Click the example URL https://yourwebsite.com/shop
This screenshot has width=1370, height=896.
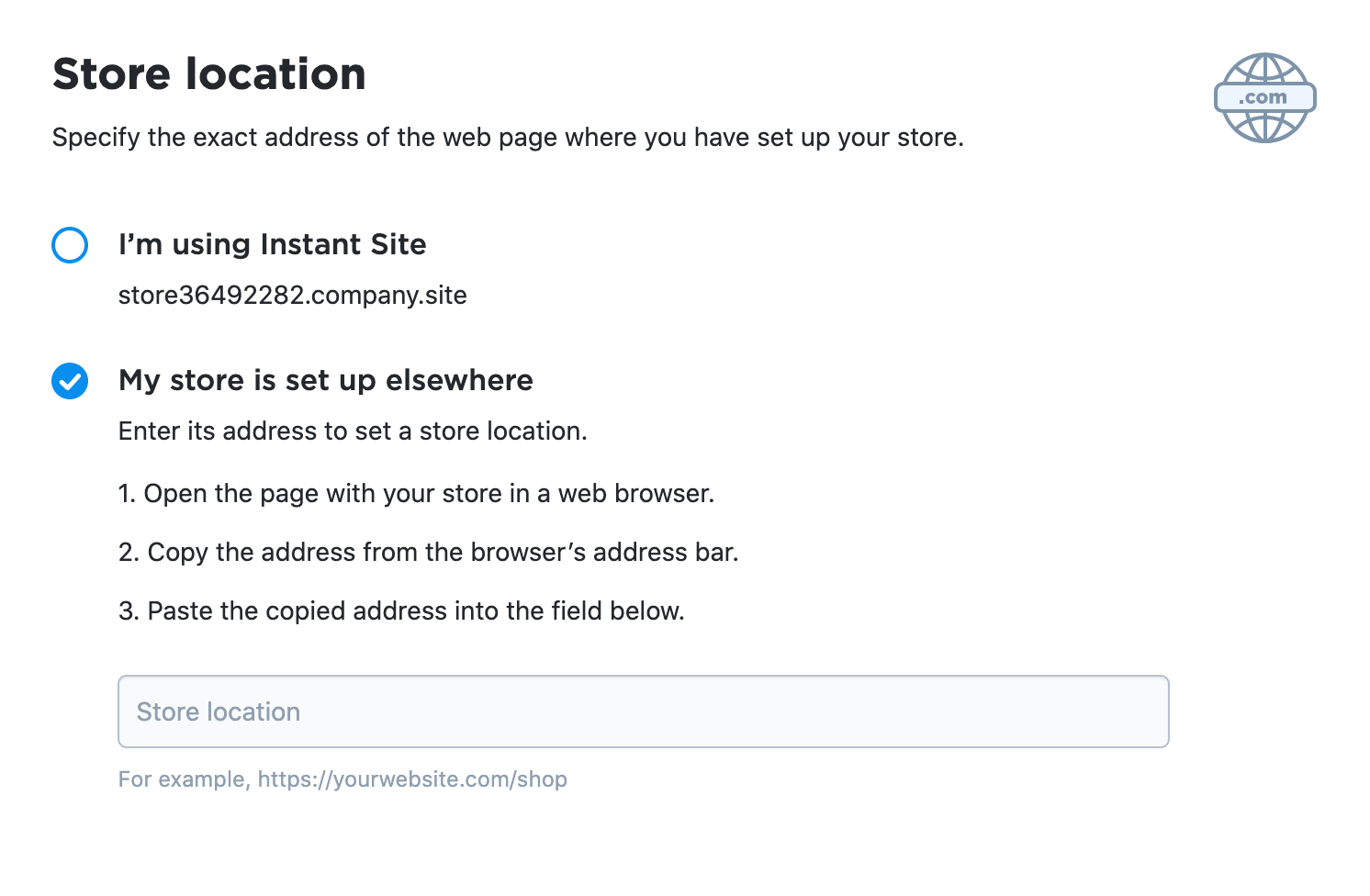point(412,779)
